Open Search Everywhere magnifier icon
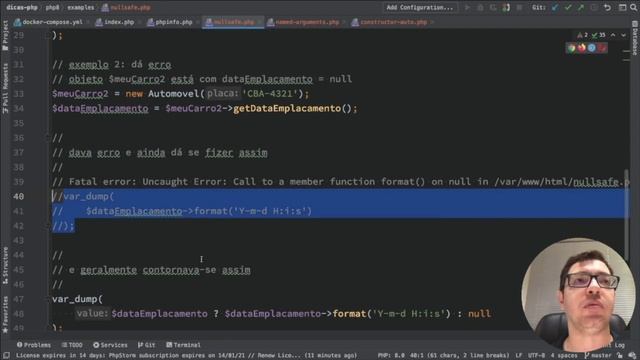The image size is (640, 360). [x=633, y=7]
